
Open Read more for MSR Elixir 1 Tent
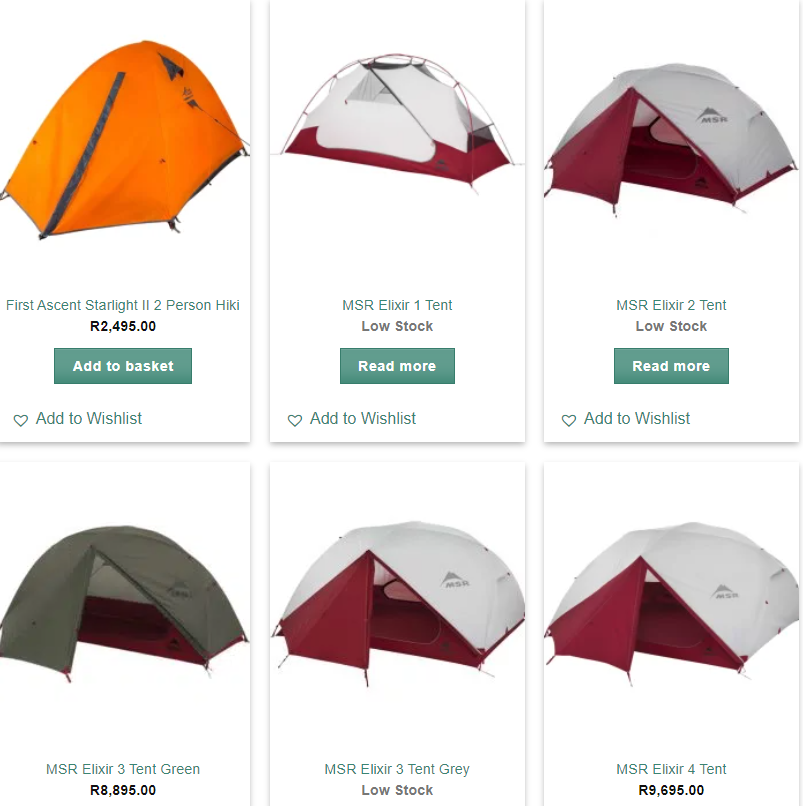[397, 366]
